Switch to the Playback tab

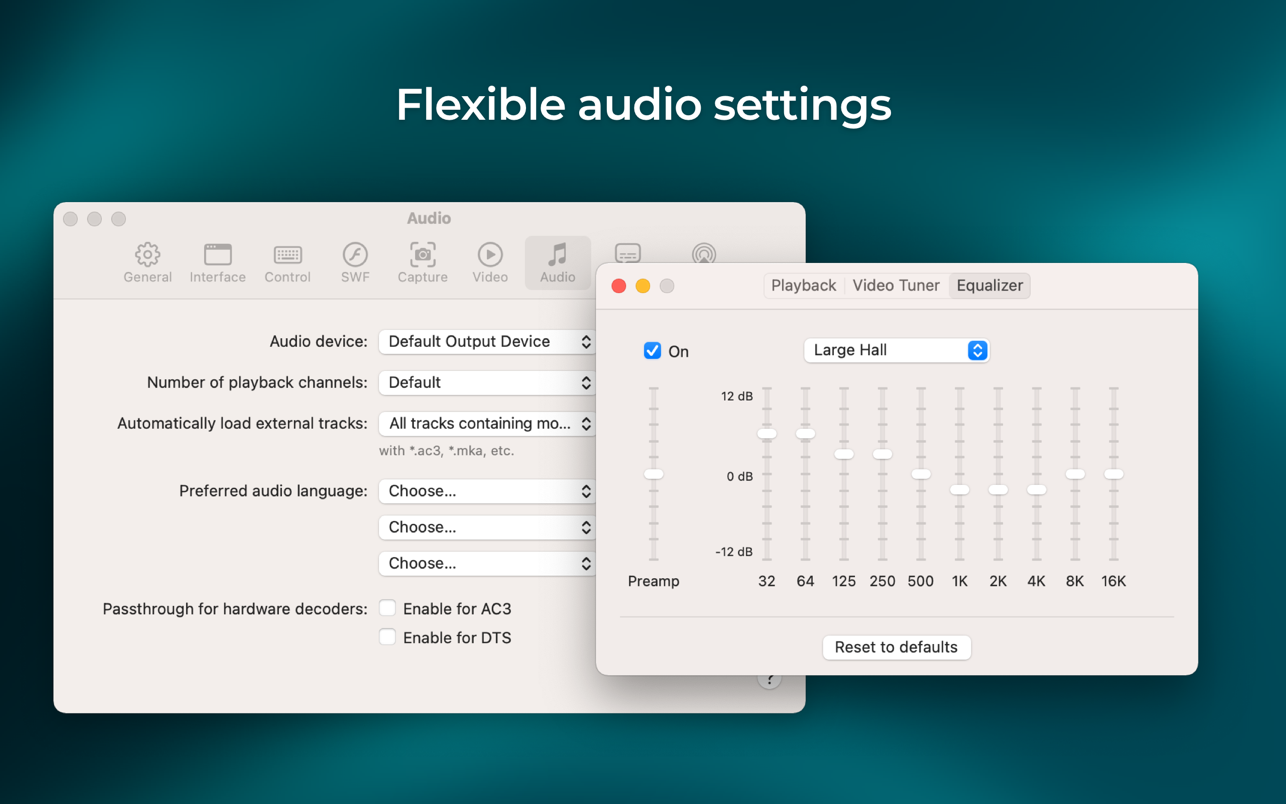(x=803, y=286)
